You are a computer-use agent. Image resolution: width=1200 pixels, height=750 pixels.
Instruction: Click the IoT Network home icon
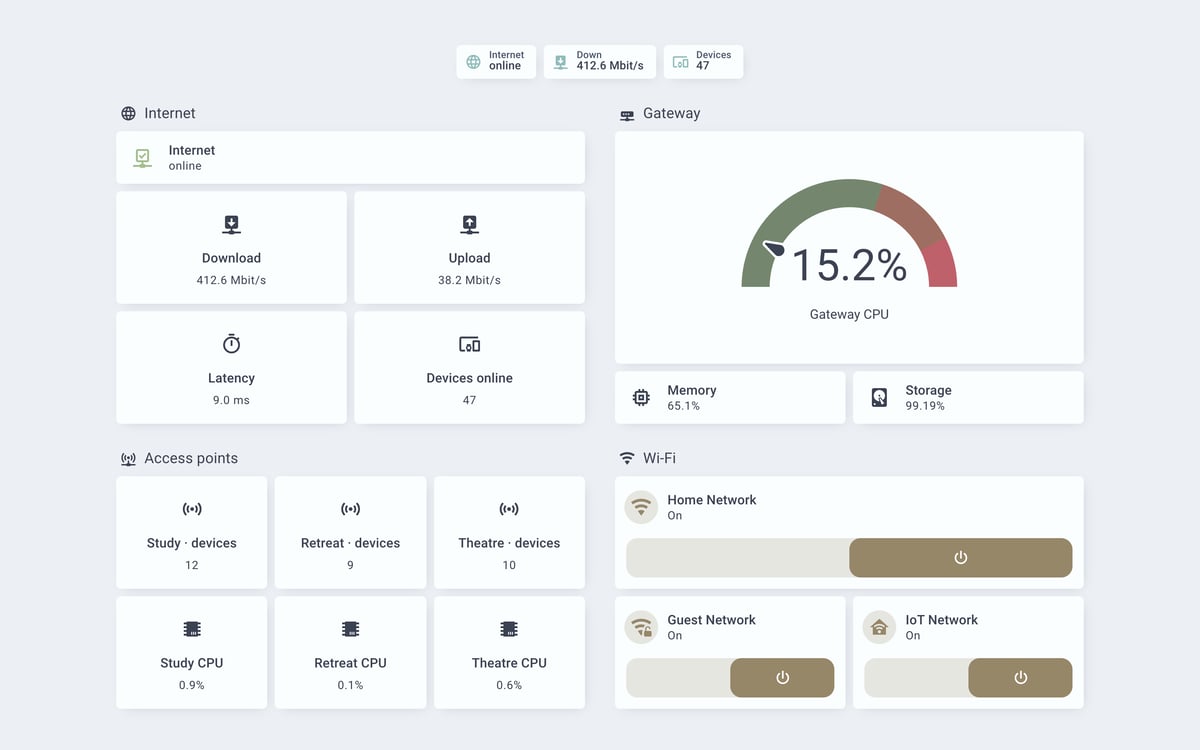(x=879, y=627)
